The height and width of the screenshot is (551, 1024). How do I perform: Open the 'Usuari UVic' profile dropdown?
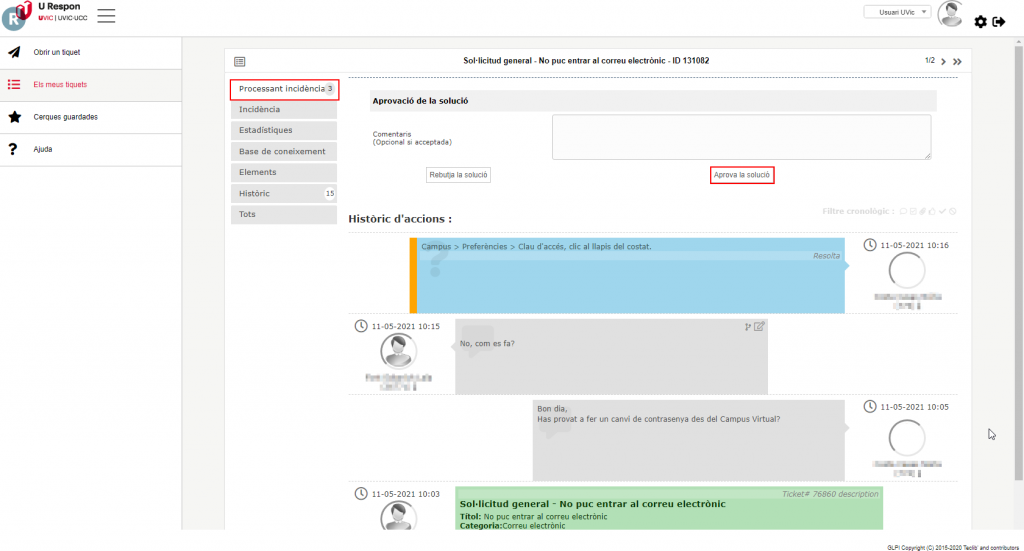click(x=896, y=12)
